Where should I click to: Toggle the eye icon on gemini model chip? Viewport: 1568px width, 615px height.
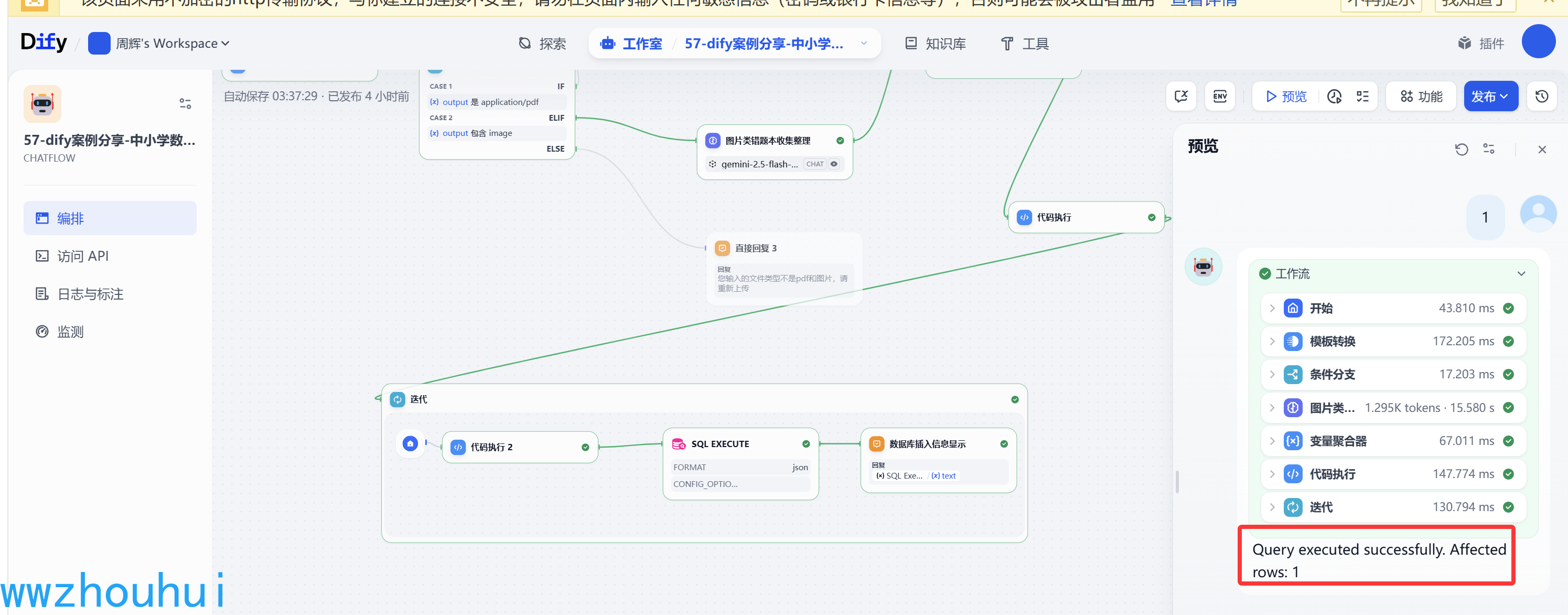834,164
